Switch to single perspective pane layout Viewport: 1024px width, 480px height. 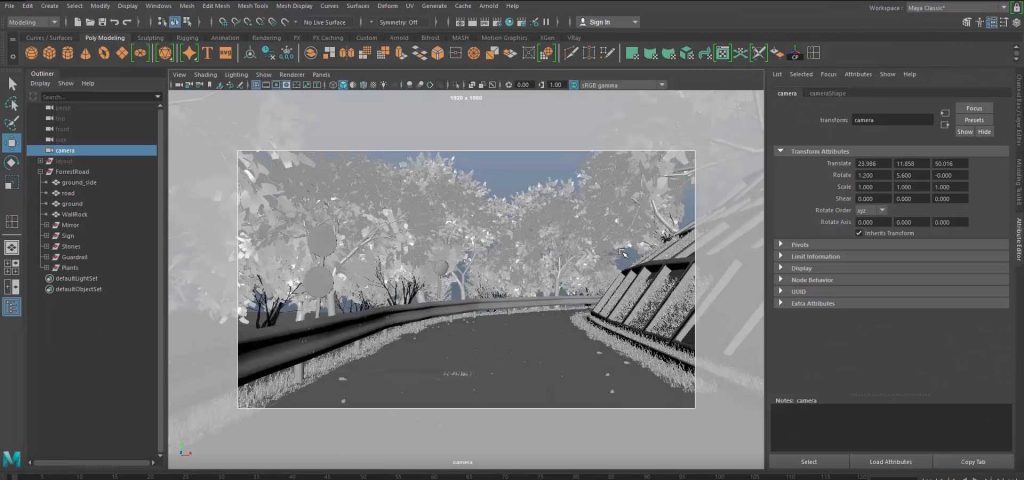point(12,248)
